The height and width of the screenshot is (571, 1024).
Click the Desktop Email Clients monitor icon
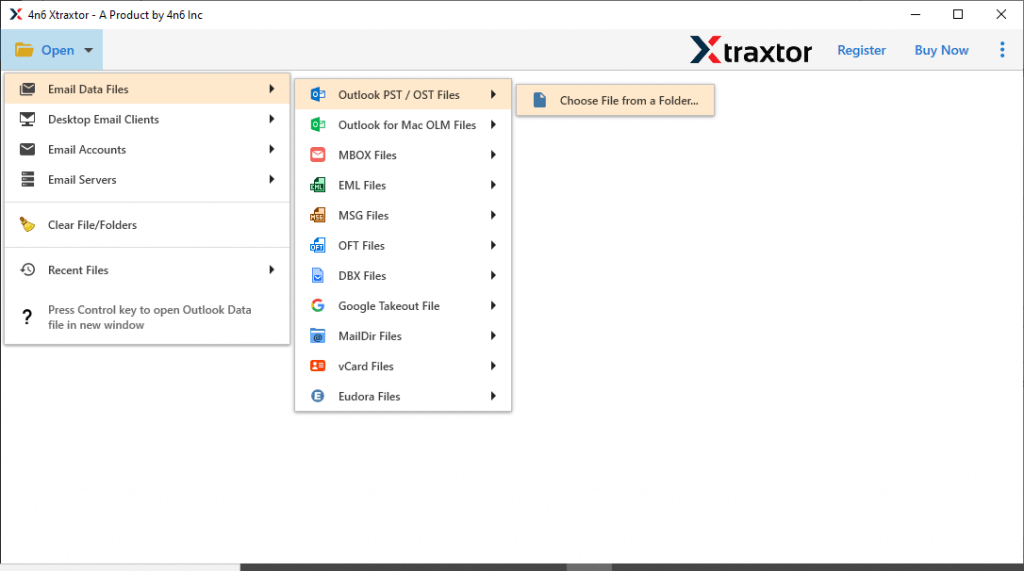(x=27, y=120)
